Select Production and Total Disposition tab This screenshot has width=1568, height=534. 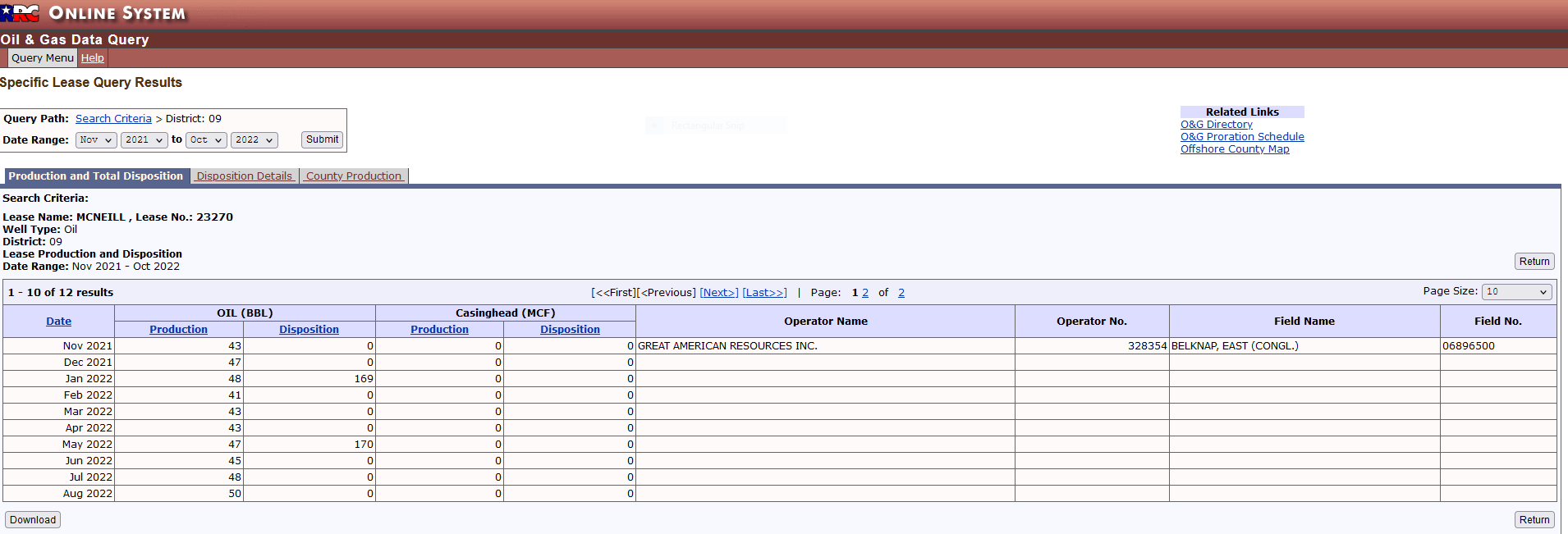(x=96, y=176)
